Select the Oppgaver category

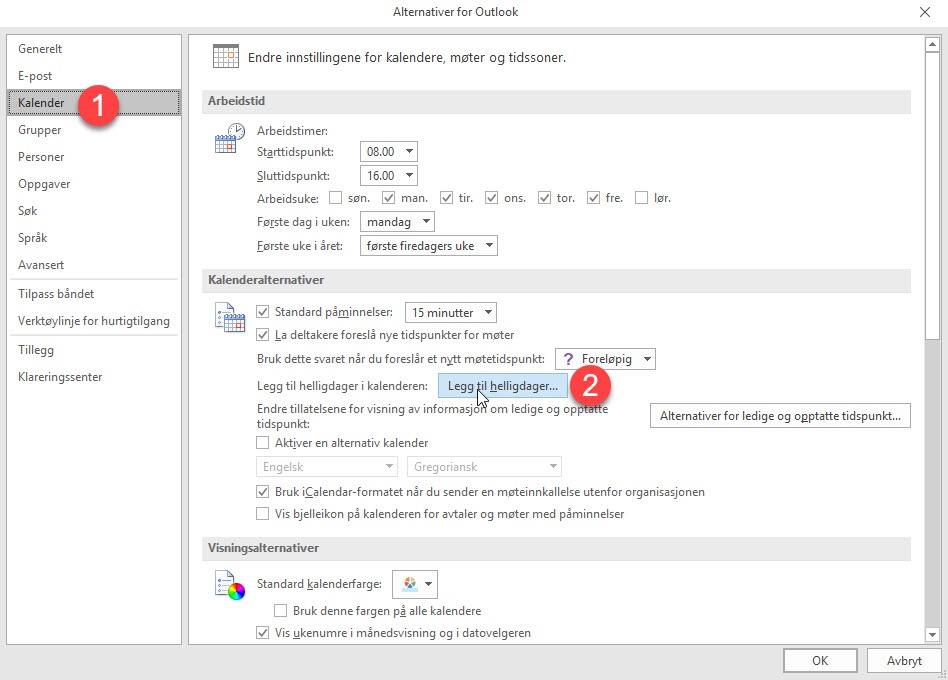(x=94, y=184)
